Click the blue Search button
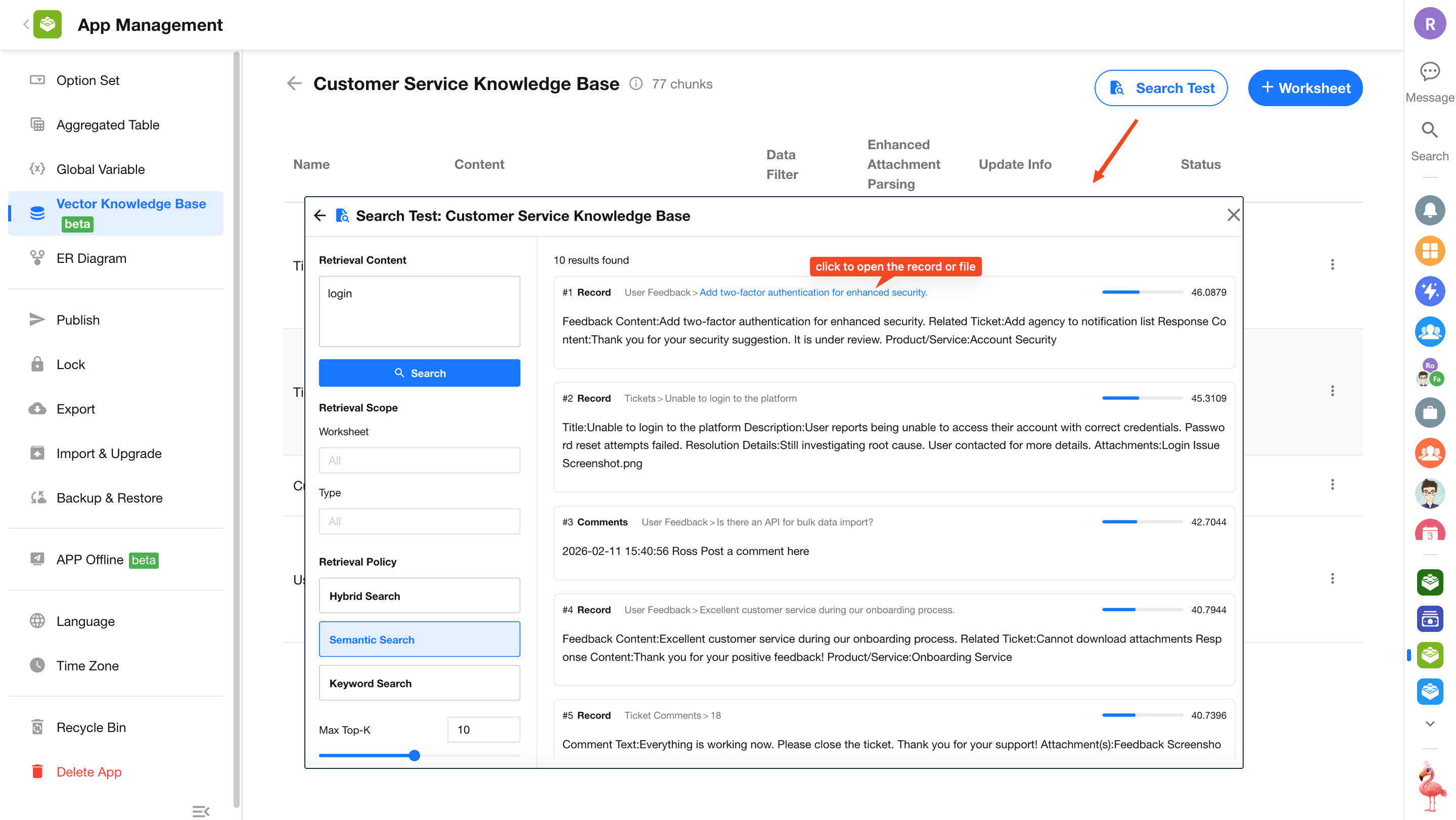Image resolution: width=1456 pixels, height=820 pixels. pyautogui.click(x=419, y=373)
